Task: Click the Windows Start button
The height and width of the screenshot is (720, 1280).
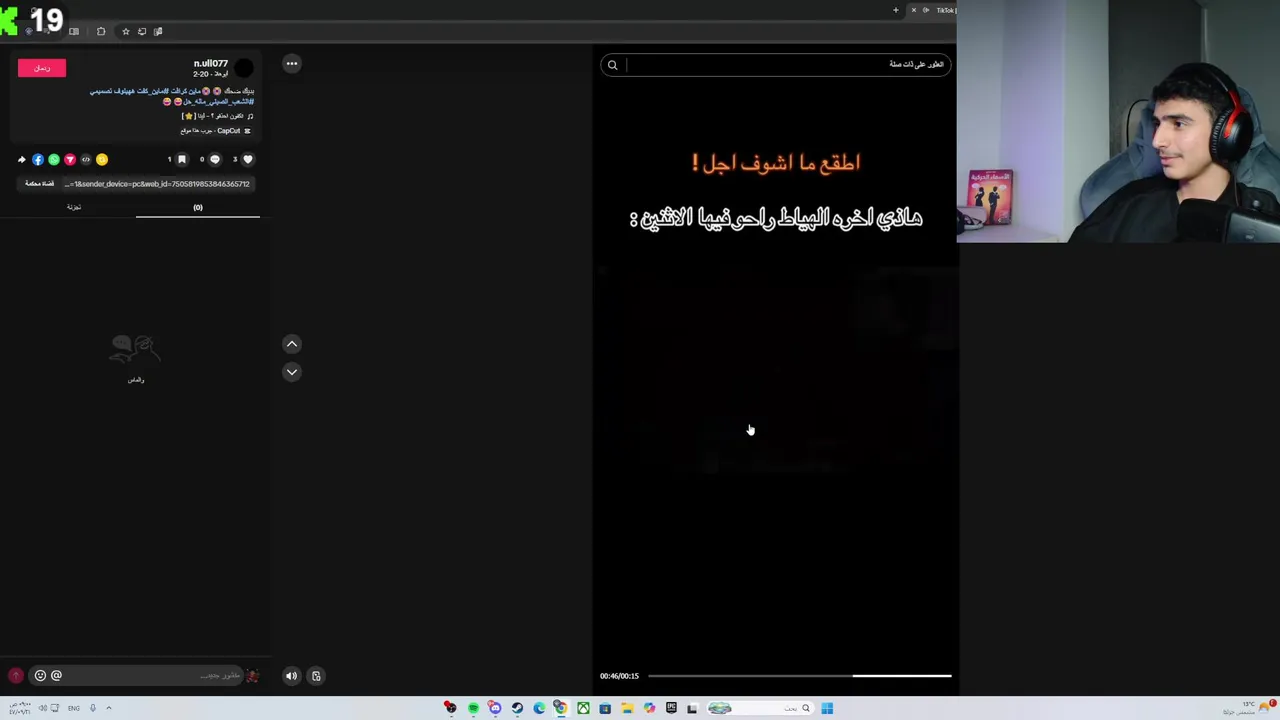Action: click(x=827, y=708)
